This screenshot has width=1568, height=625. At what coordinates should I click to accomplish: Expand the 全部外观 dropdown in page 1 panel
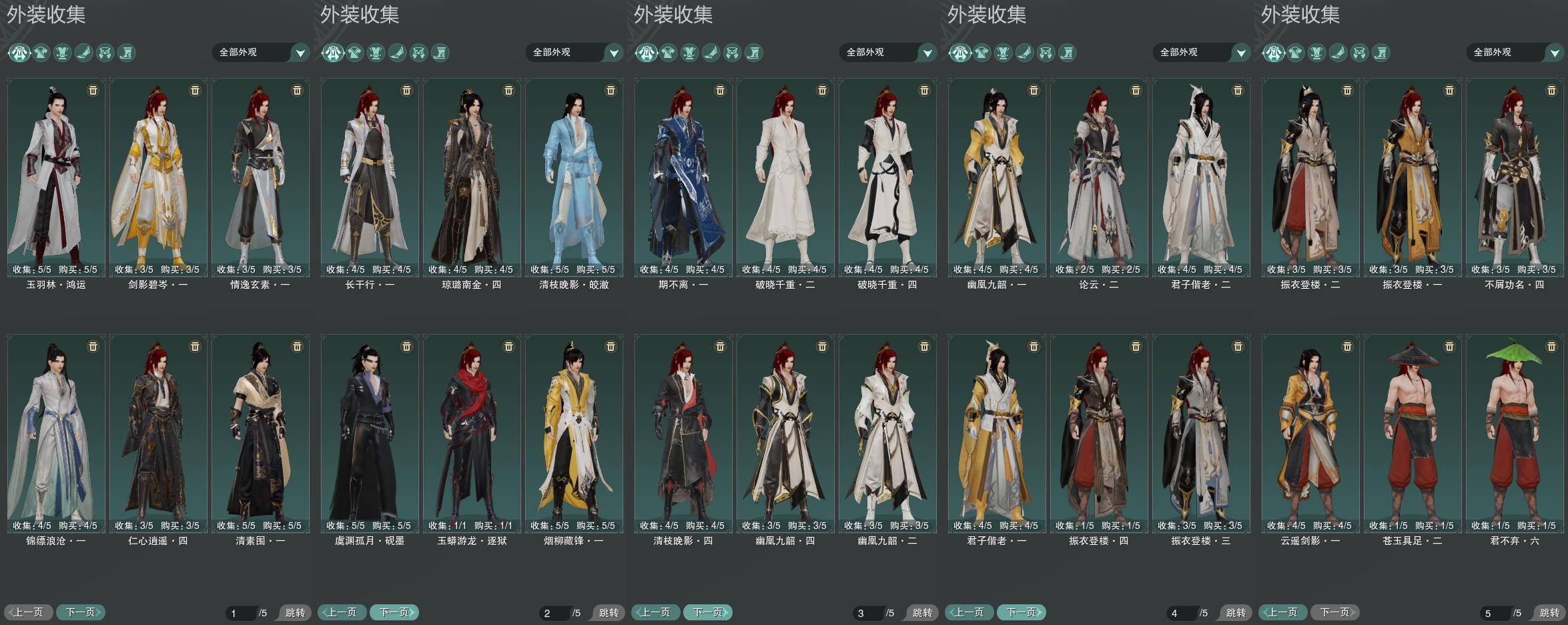(x=261, y=52)
